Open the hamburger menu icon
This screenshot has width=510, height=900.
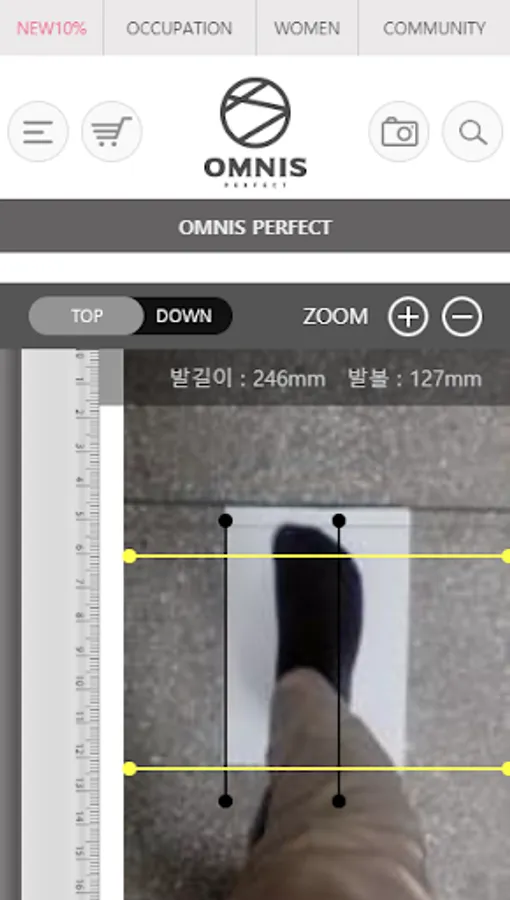(38, 131)
